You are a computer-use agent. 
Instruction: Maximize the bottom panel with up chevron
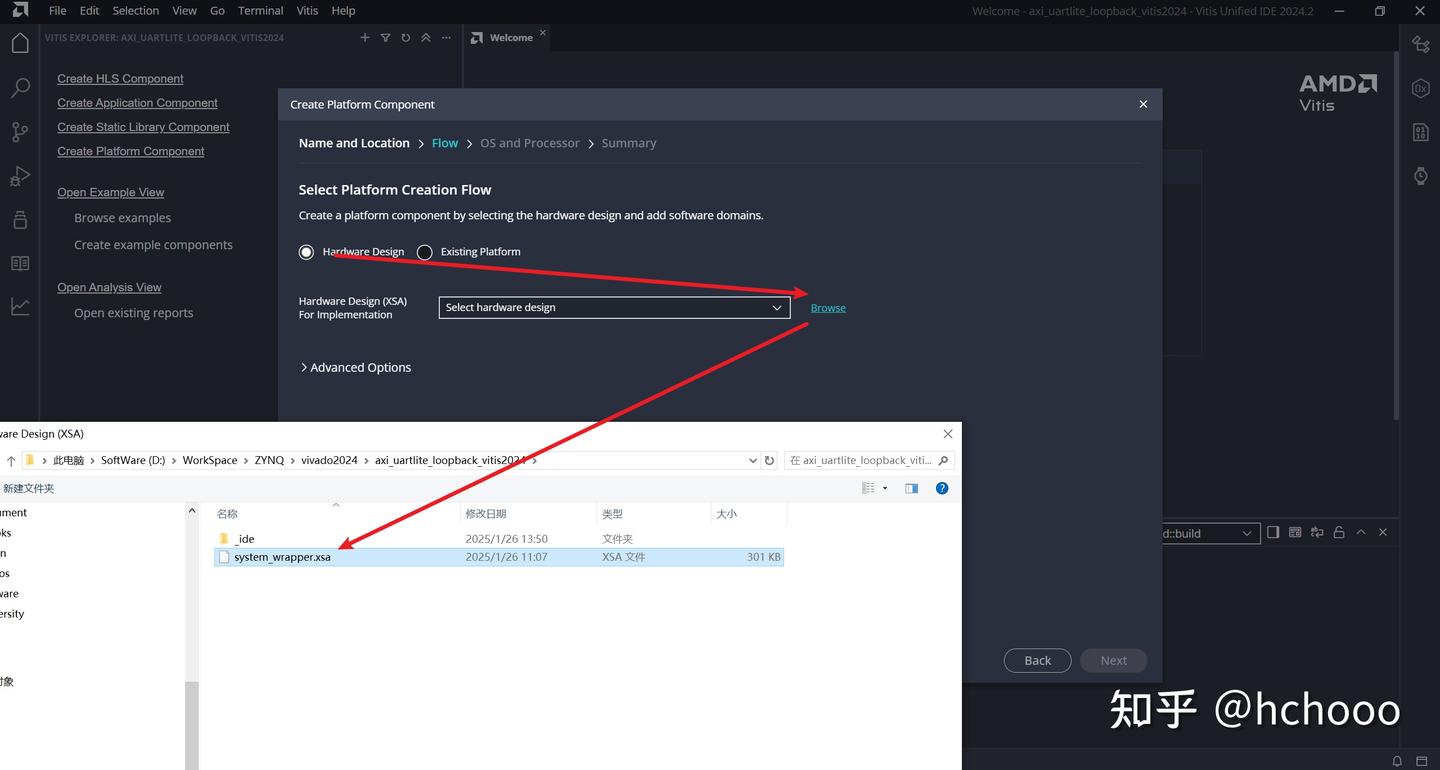coord(1361,533)
